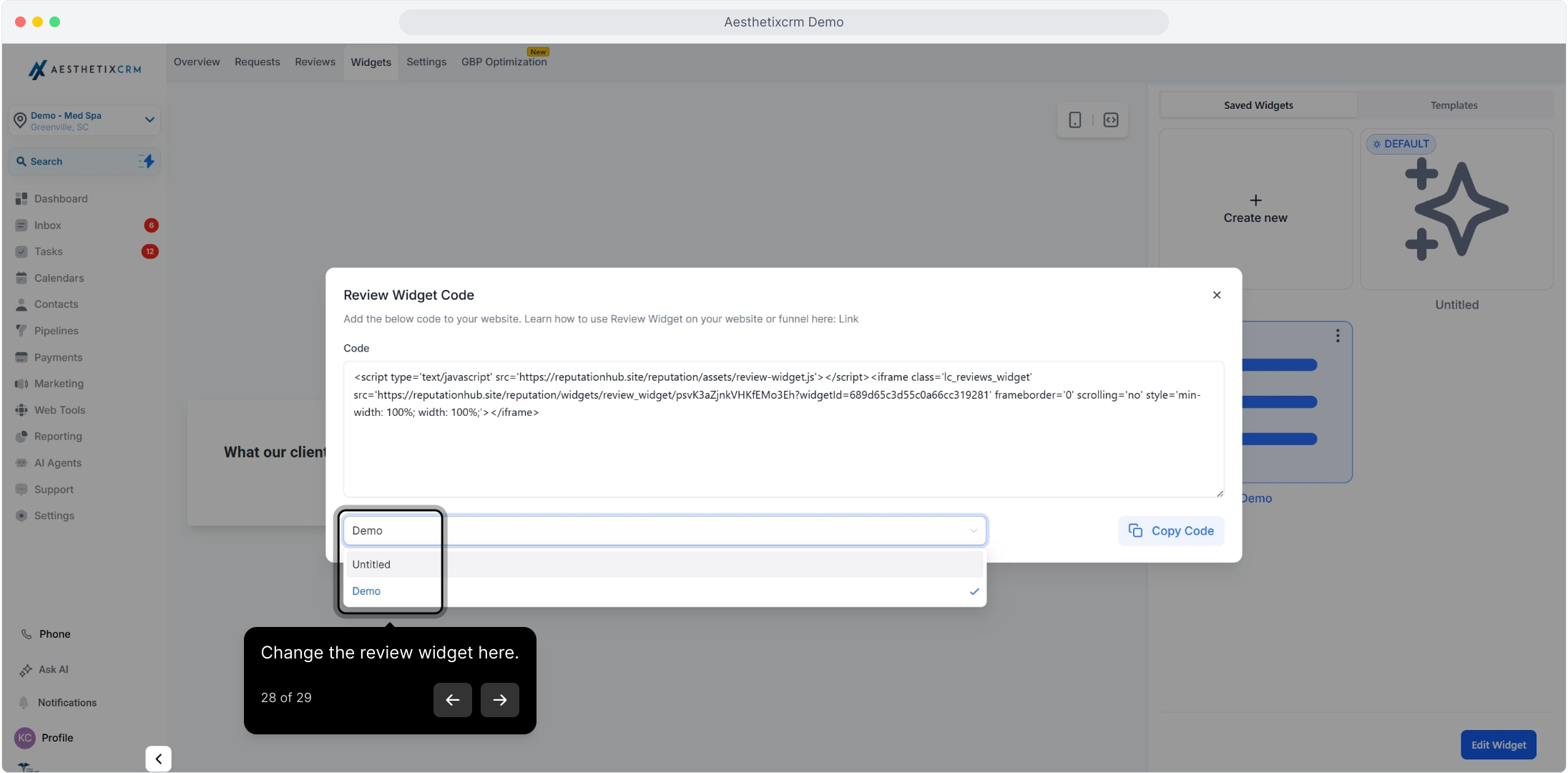The height and width of the screenshot is (773, 1568).
Task: Open the Ask AI assistant
Action: click(44, 670)
